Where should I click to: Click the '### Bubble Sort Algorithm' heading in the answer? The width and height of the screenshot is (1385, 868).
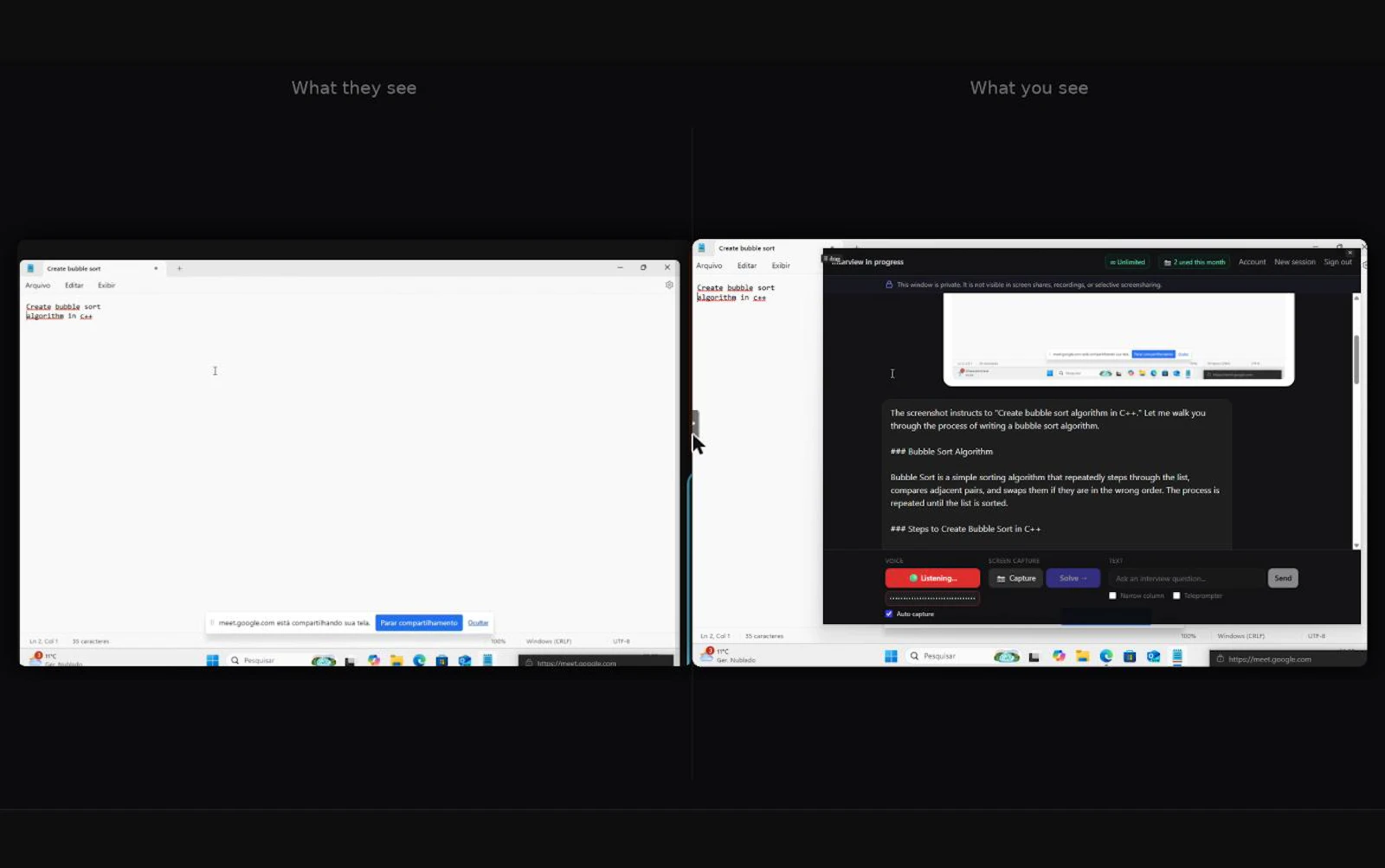pos(942,452)
